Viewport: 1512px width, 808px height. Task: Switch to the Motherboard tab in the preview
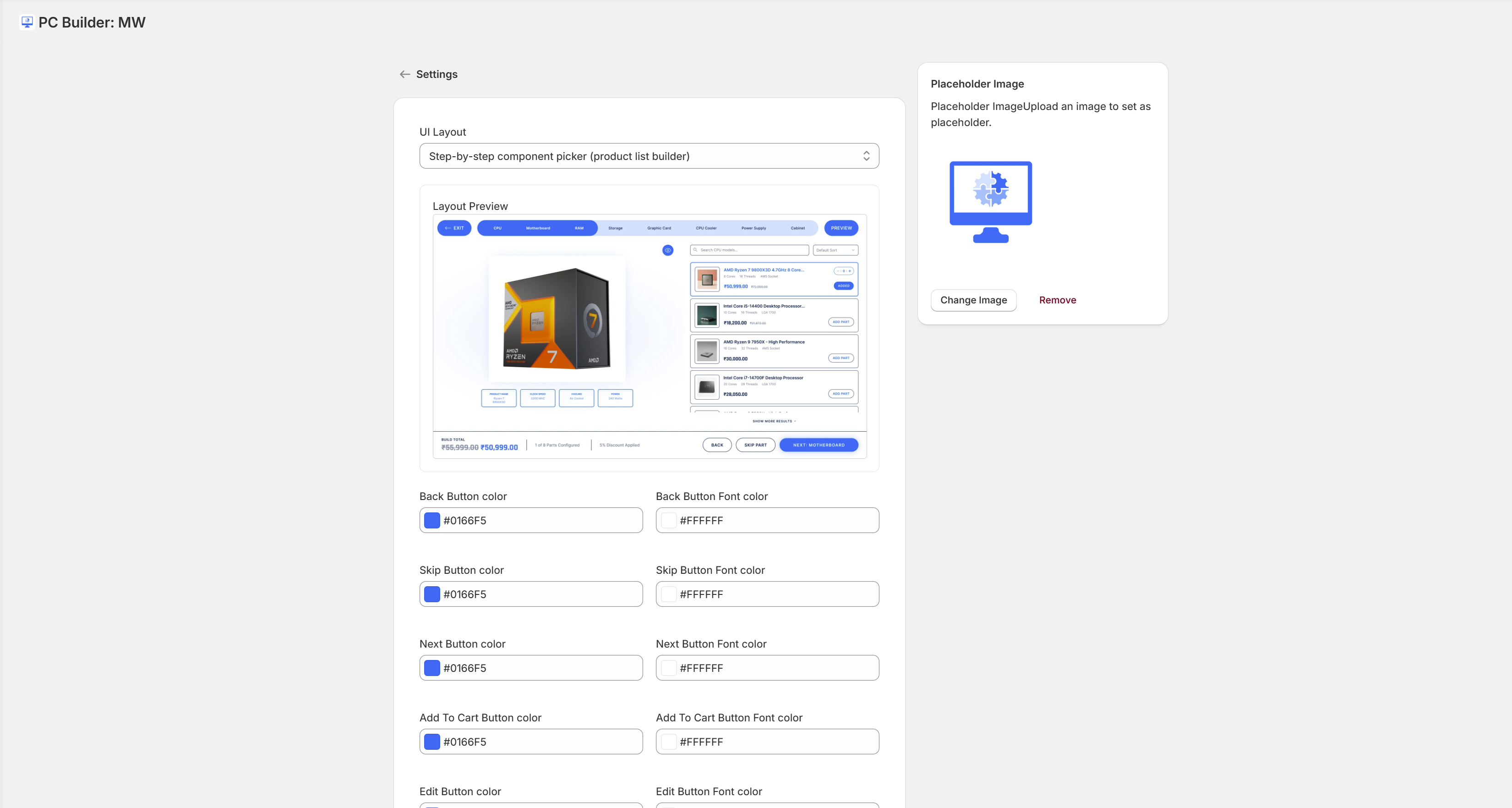[x=538, y=228]
